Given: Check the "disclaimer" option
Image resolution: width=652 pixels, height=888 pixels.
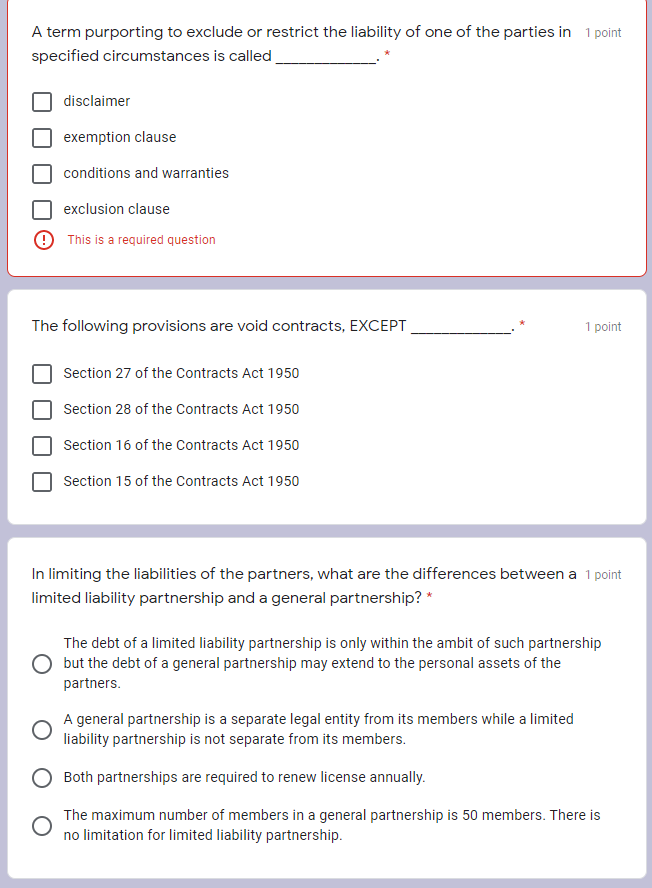Looking at the screenshot, I should coord(41,101).
